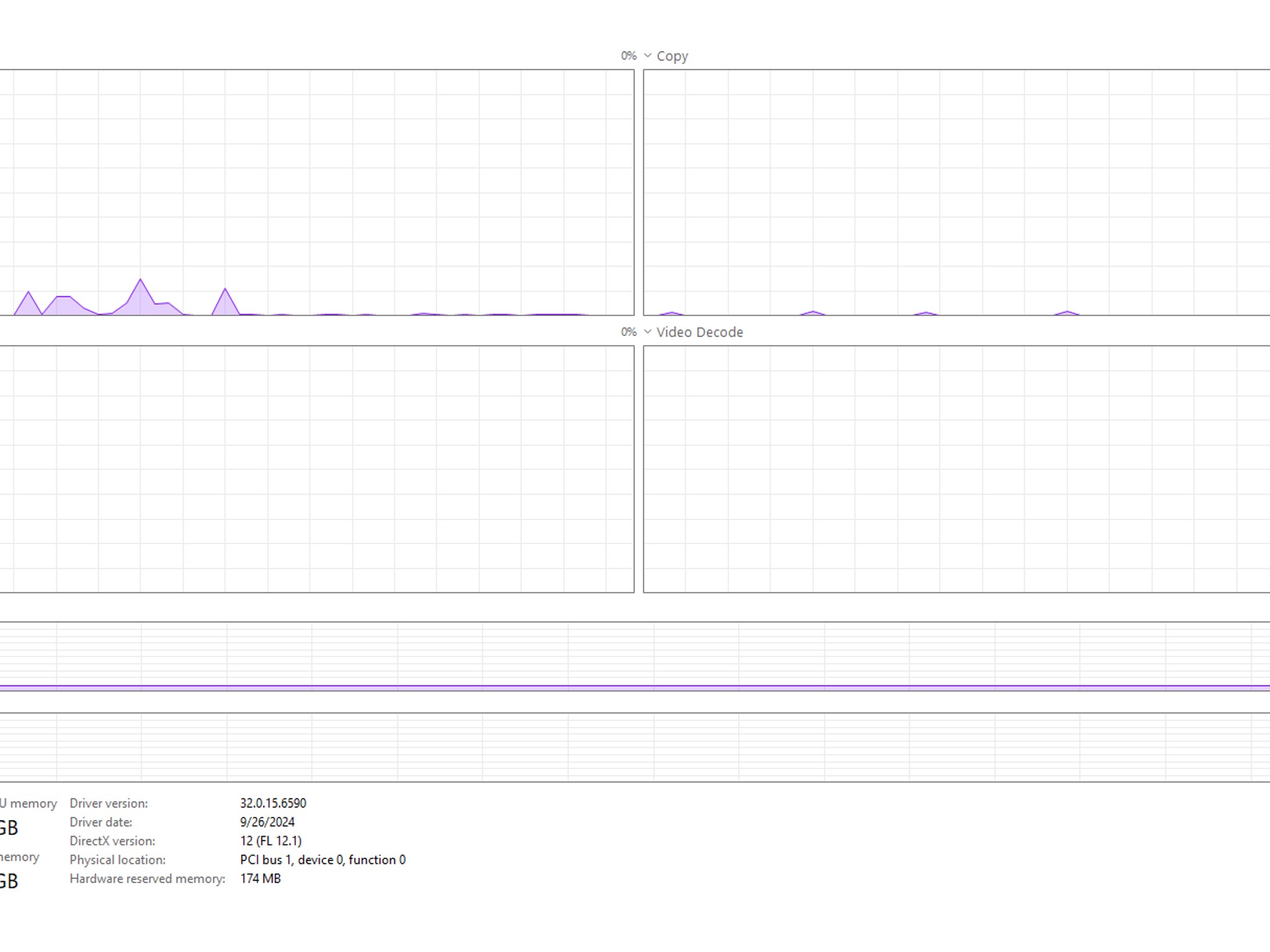Select the driver version value 32.0.15.6590
This screenshot has height=952, width=1270.
click(x=273, y=803)
